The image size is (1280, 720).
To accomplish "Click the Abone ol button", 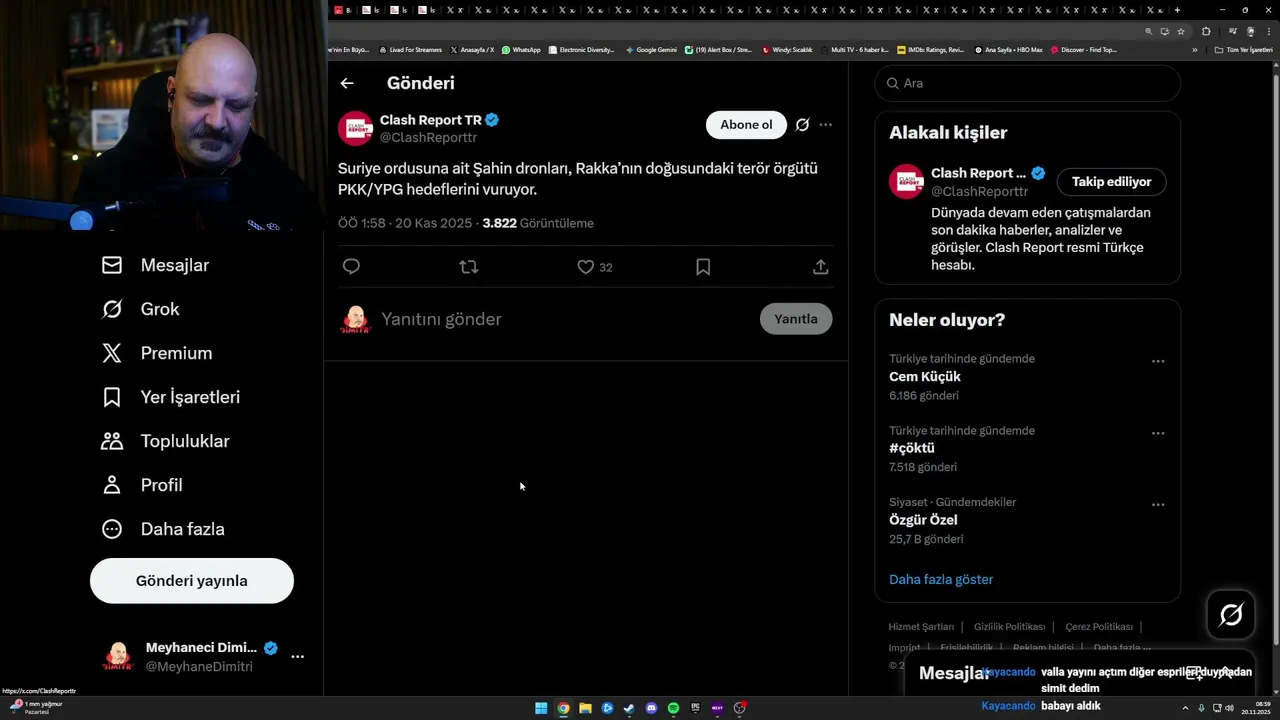I will click(x=746, y=125).
